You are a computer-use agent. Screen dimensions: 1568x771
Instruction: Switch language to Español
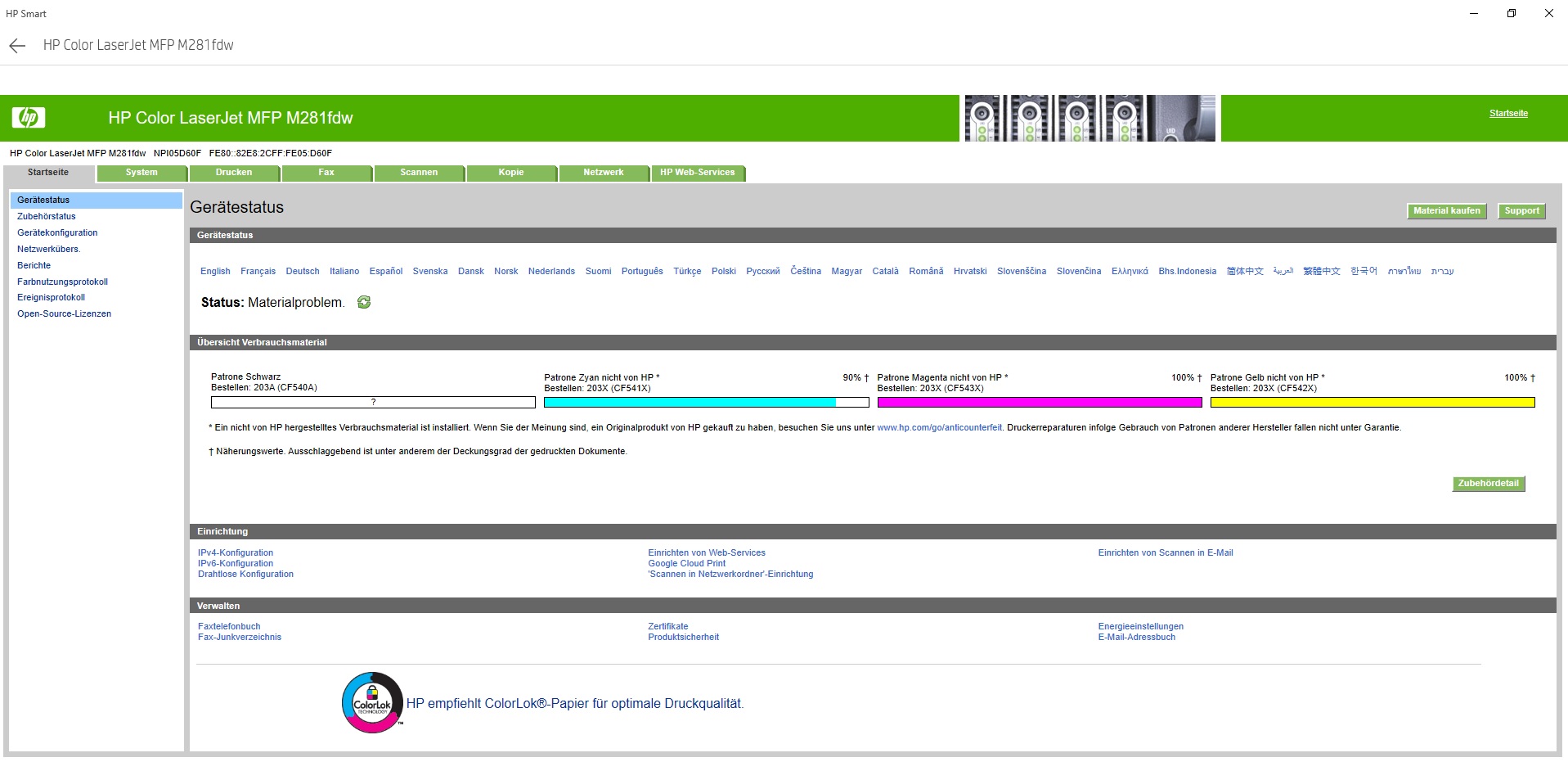pyautogui.click(x=386, y=271)
